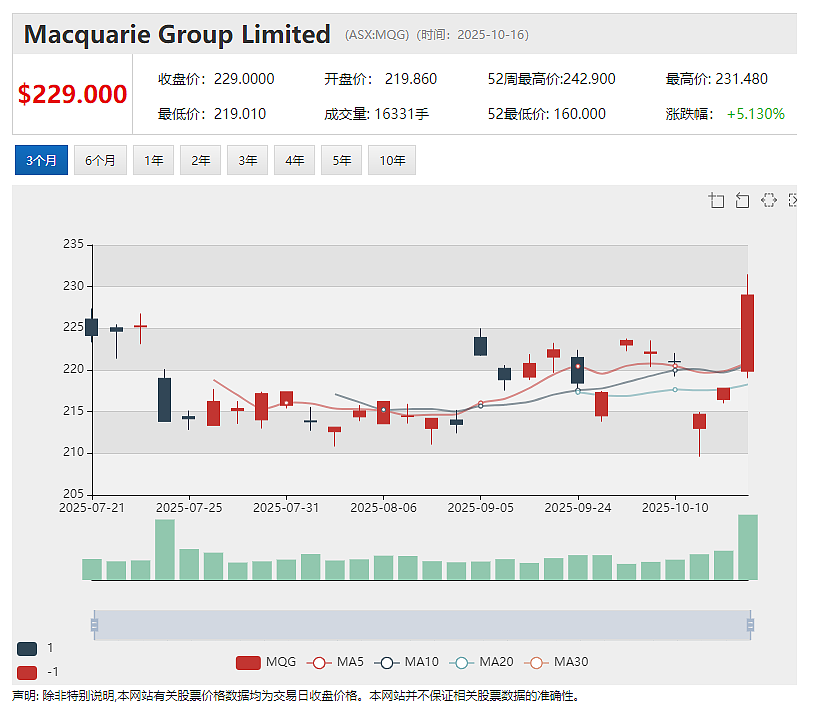The height and width of the screenshot is (721, 813).
Task: Select the horizontal brush selection hexagon icon
Action: [x=768, y=200]
